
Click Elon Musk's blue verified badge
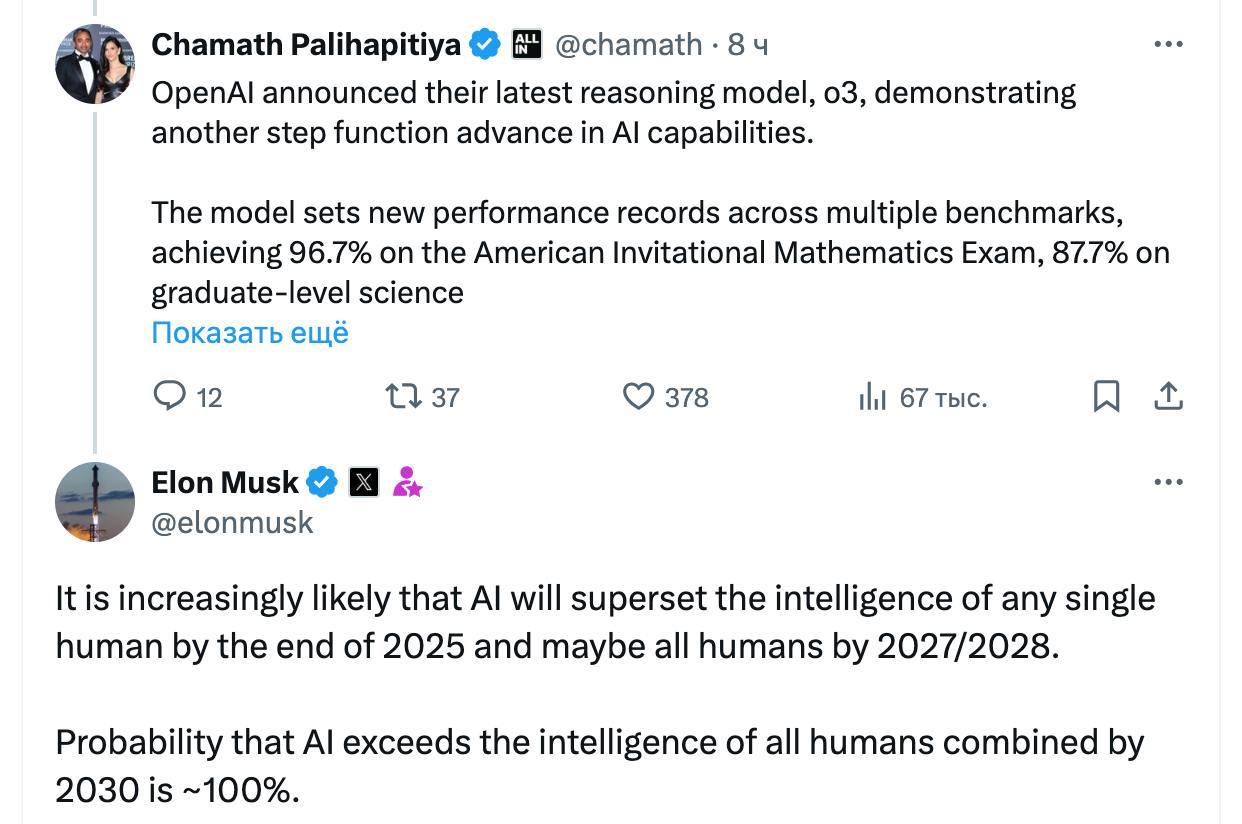pyautogui.click(x=321, y=483)
